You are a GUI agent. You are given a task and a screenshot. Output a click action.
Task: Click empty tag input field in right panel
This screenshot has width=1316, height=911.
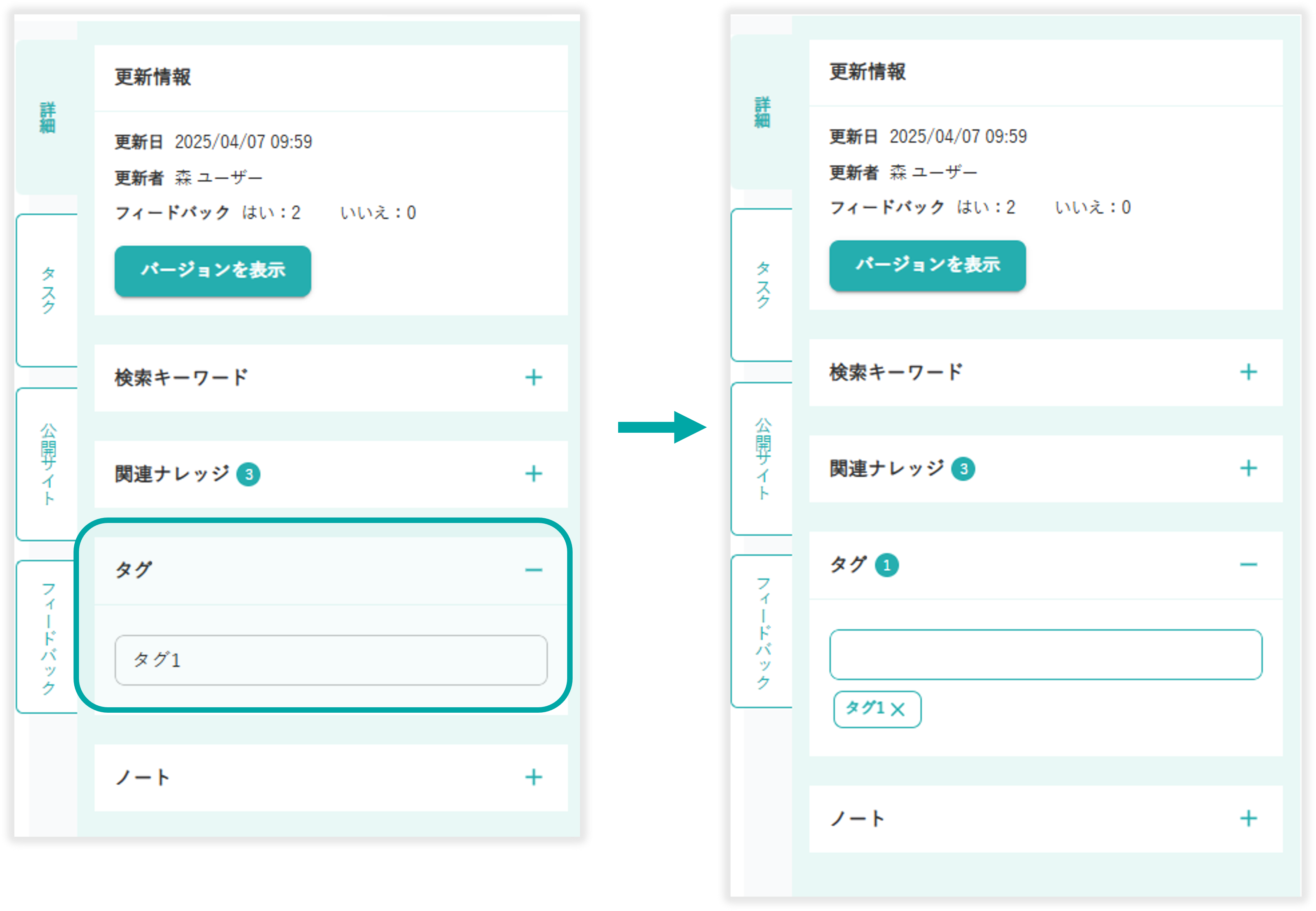(x=1045, y=655)
